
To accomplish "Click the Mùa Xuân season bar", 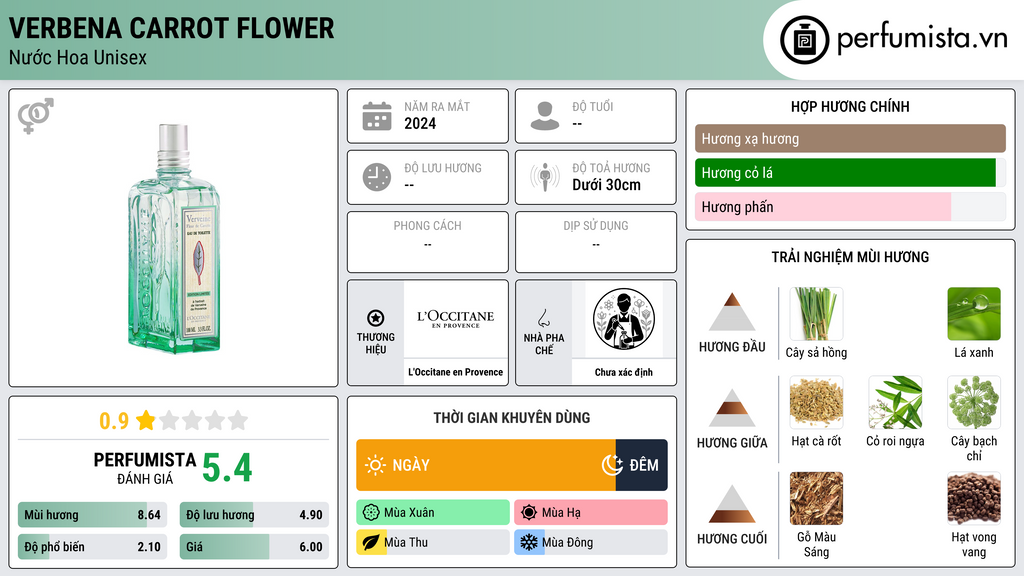I will tap(432, 513).
